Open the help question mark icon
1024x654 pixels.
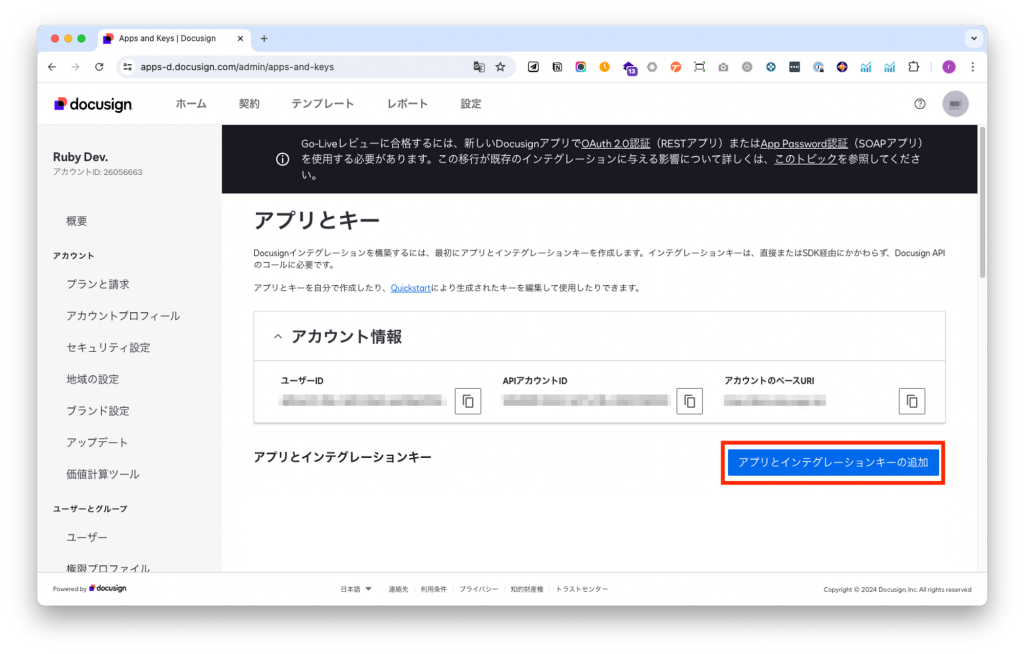click(920, 104)
